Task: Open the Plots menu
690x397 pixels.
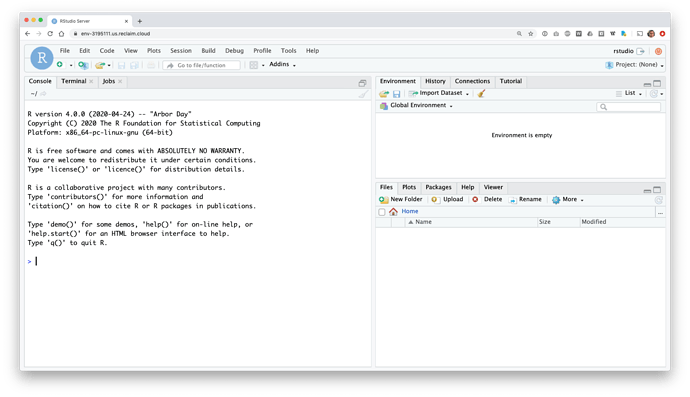Action: (x=154, y=51)
